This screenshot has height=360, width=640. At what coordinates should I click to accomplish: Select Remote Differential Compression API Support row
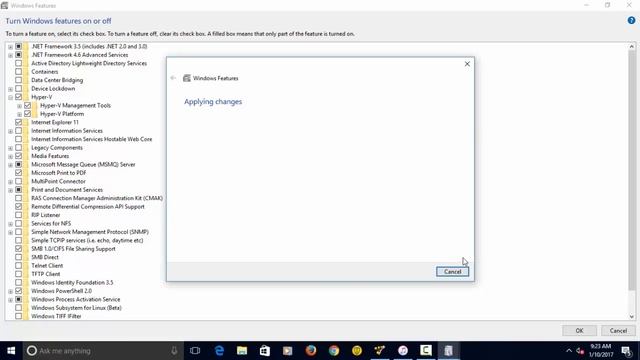(88, 207)
